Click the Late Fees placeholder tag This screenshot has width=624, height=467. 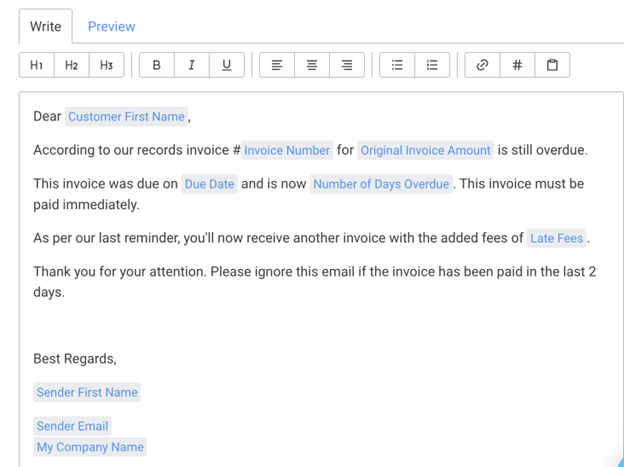(557, 238)
